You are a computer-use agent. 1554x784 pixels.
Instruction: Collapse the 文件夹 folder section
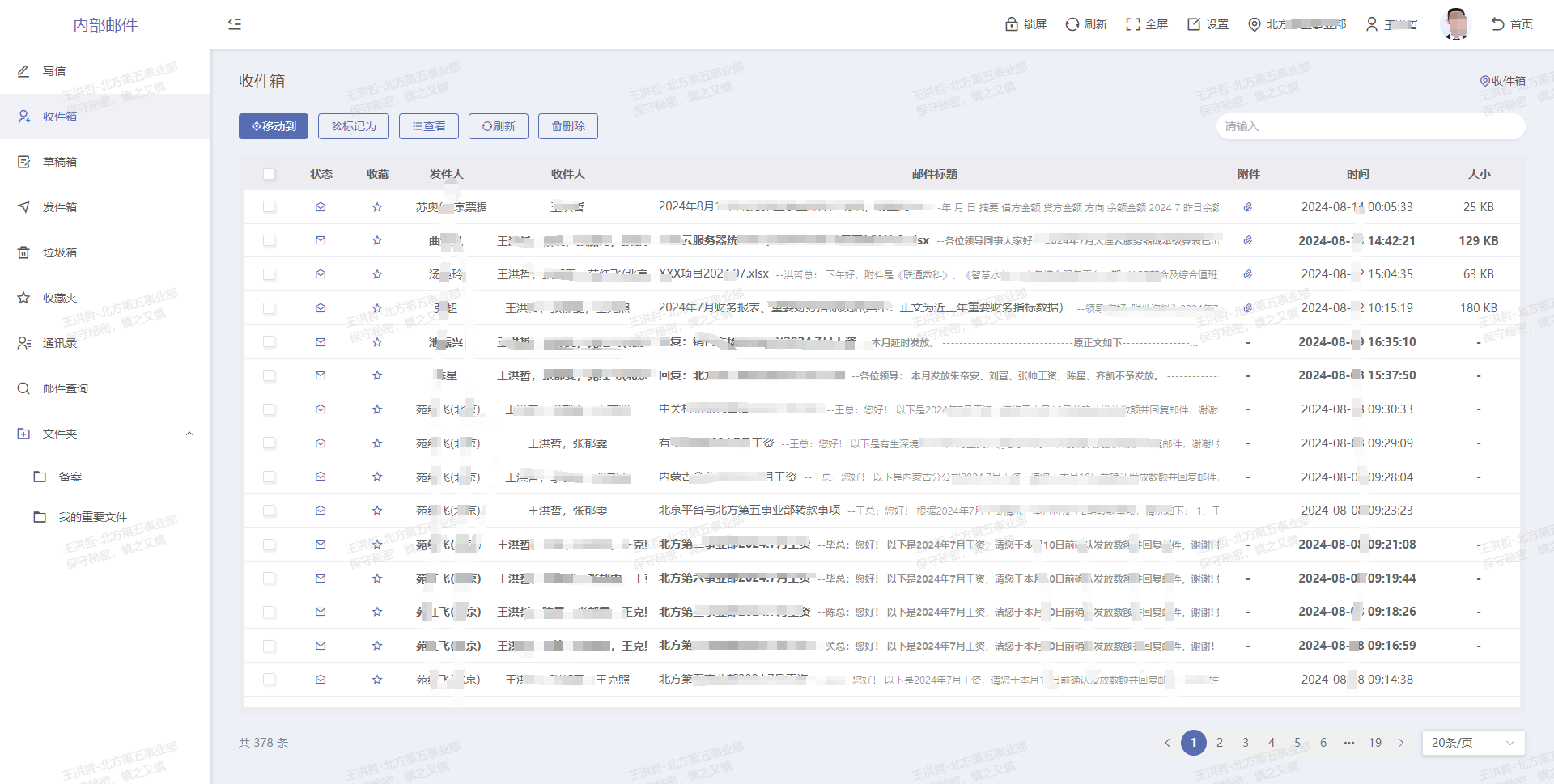(x=189, y=434)
